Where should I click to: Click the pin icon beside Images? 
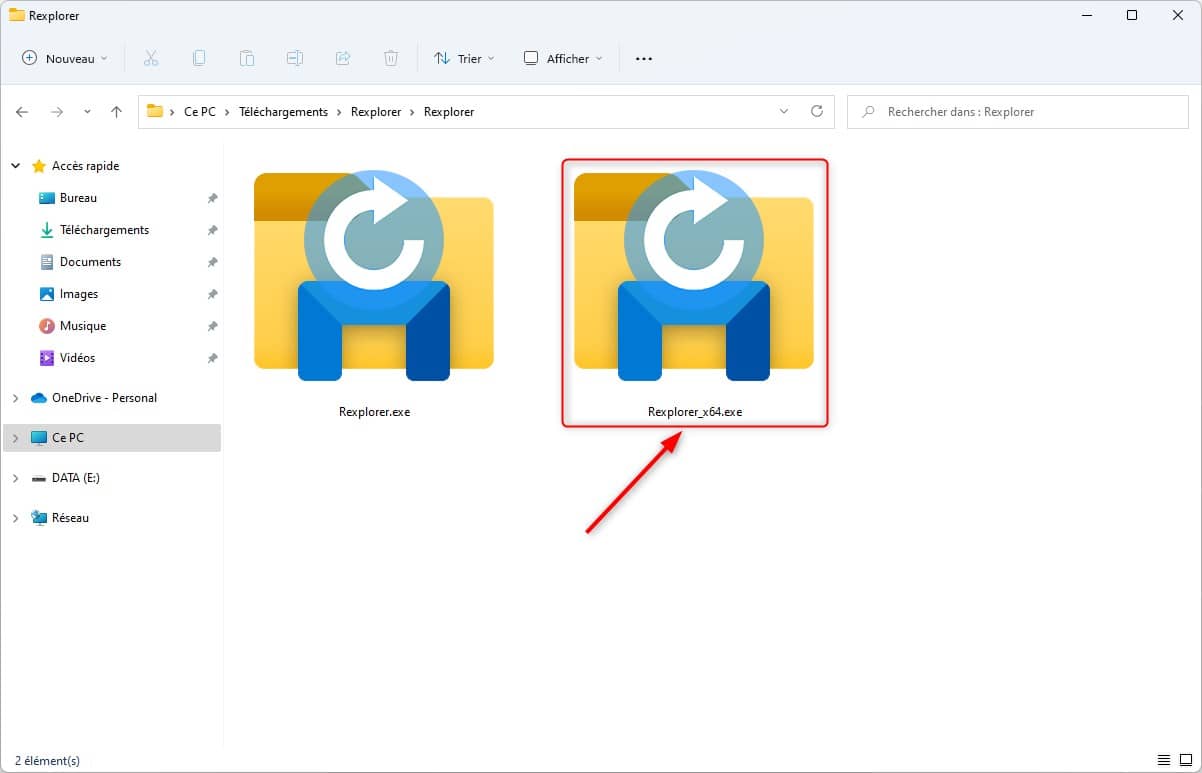212,295
